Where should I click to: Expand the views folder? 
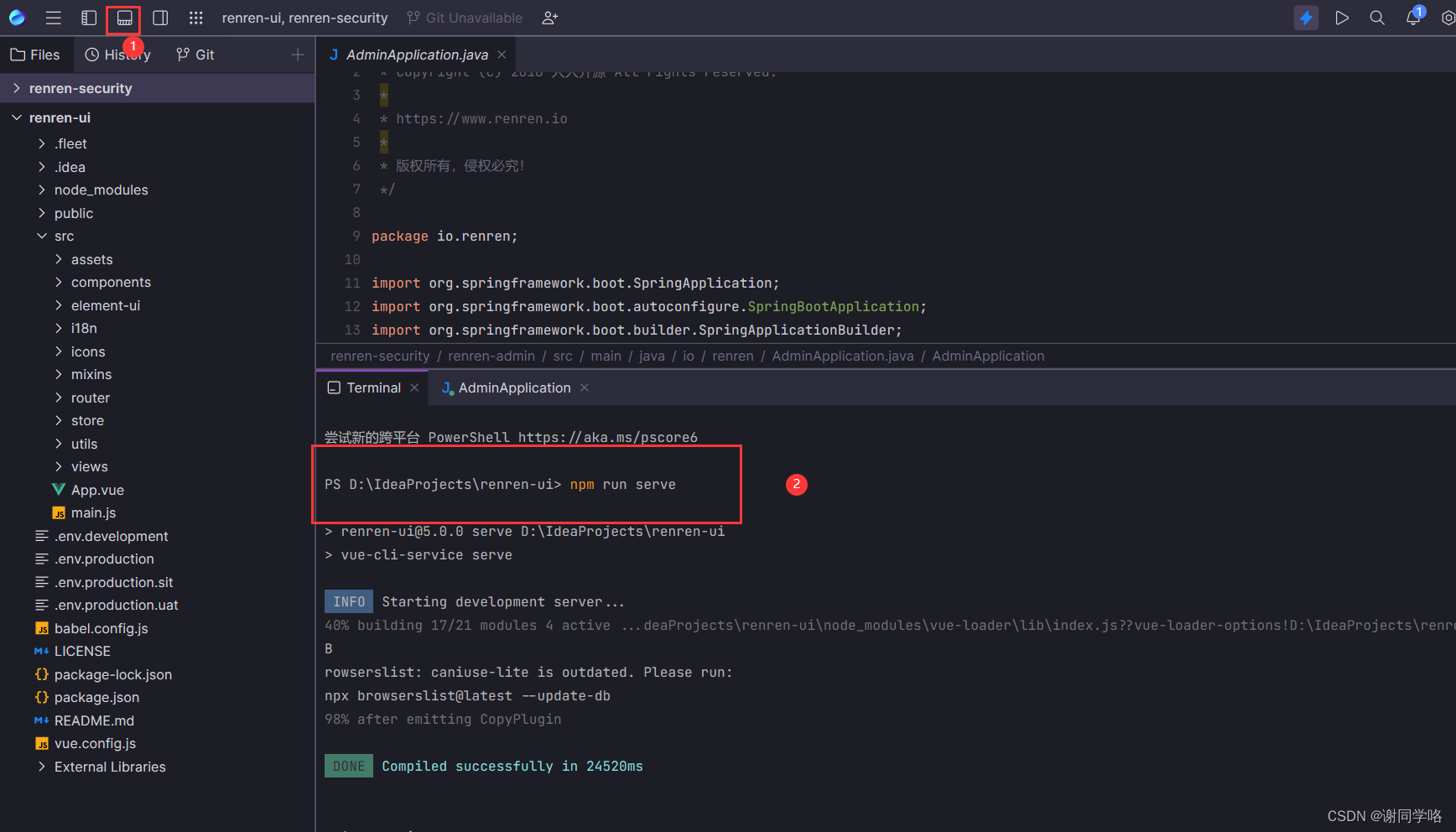pyautogui.click(x=58, y=466)
